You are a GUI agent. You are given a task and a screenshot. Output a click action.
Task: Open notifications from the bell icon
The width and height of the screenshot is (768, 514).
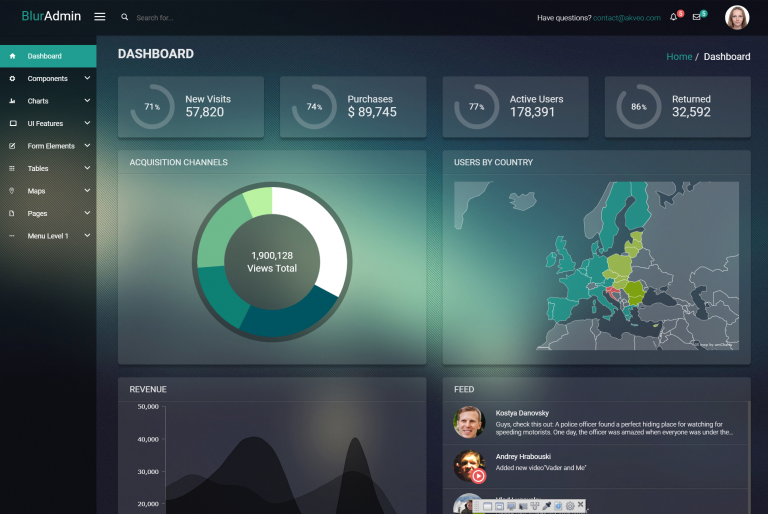pyautogui.click(x=673, y=17)
